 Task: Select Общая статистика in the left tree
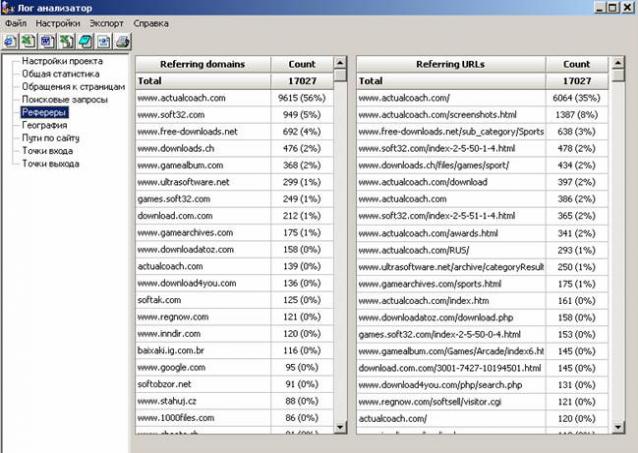click(x=61, y=74)
